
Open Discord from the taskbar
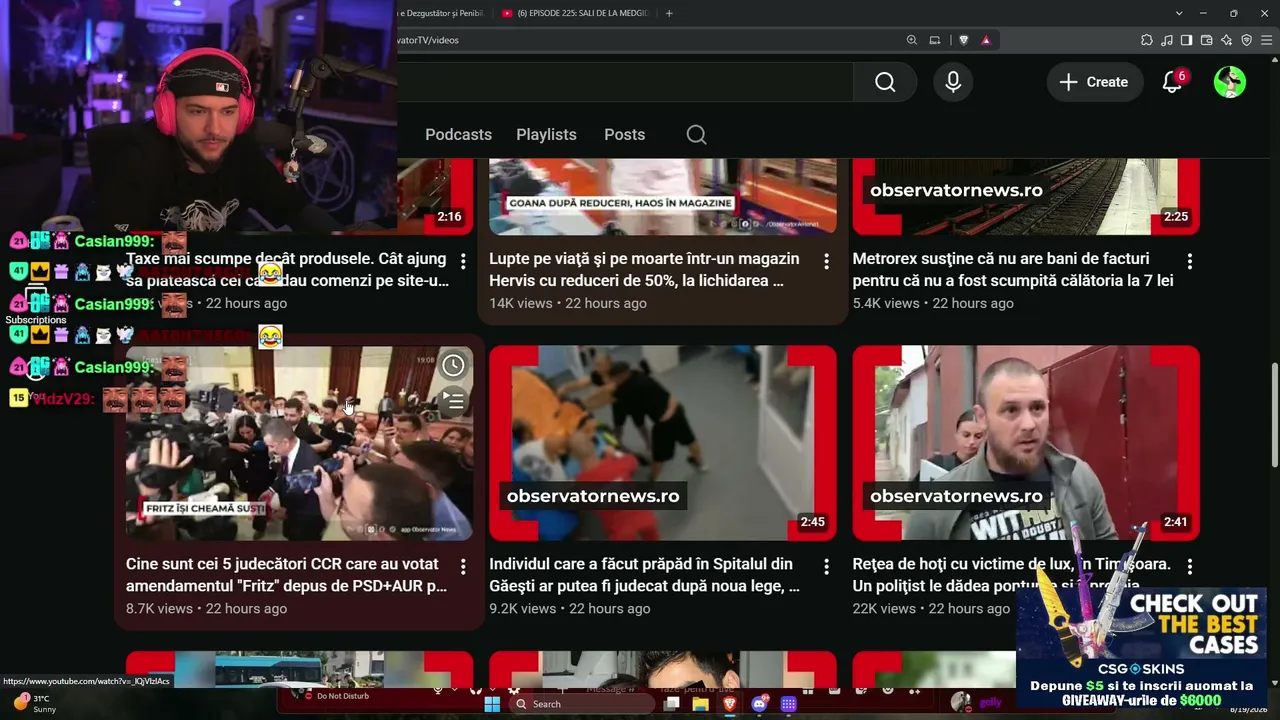coord(759,704)
